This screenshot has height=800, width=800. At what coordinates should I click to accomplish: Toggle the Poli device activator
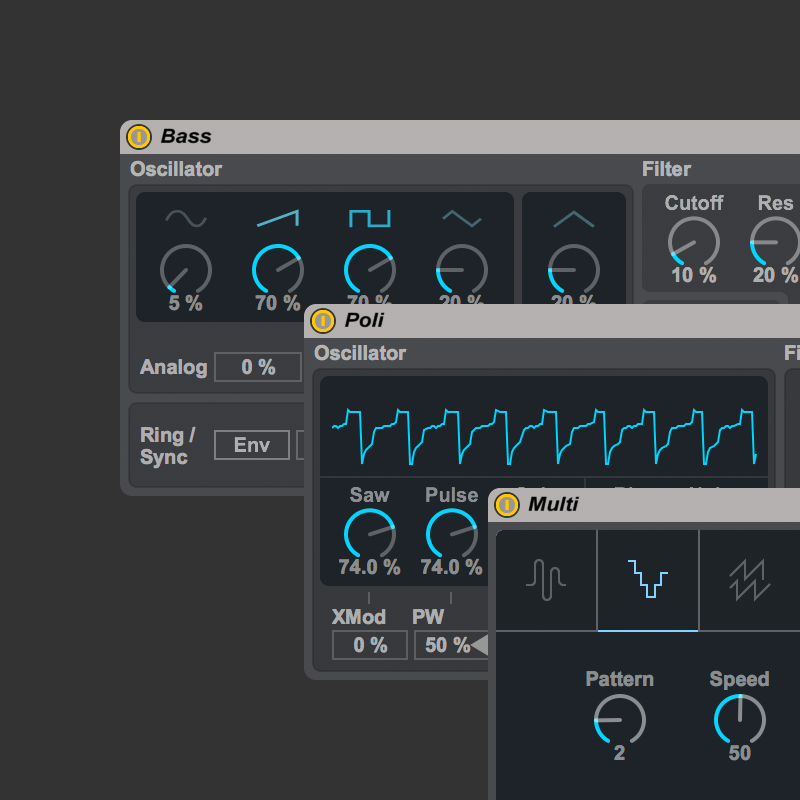(323, 321)
